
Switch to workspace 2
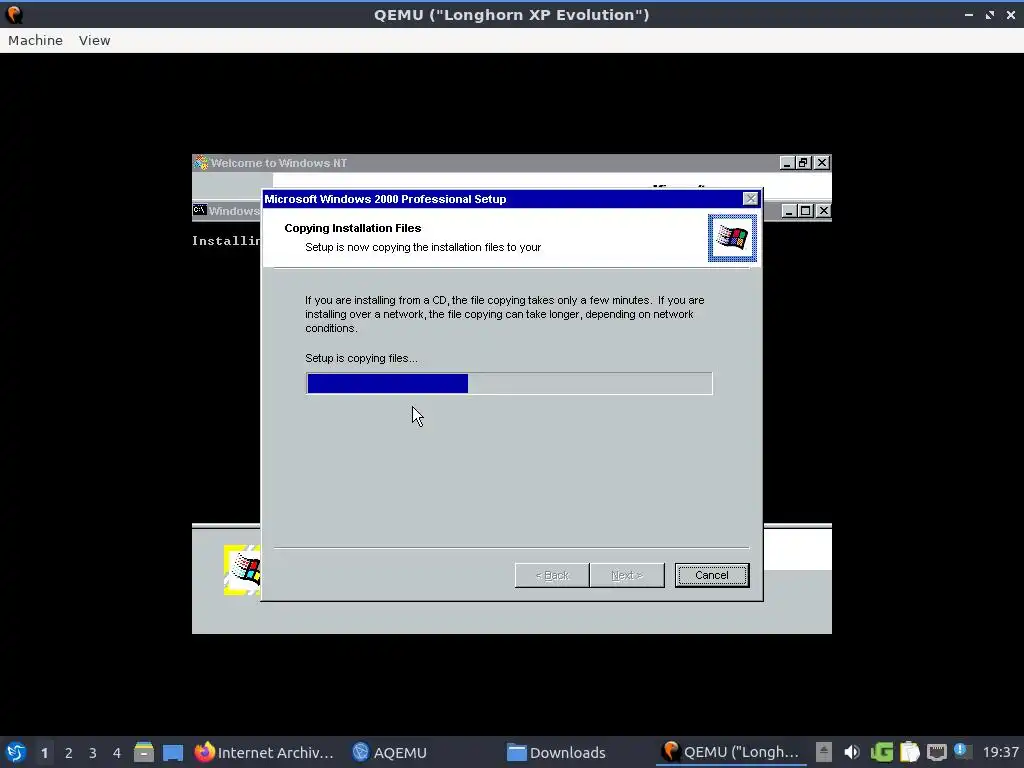(x=69, y=753)
